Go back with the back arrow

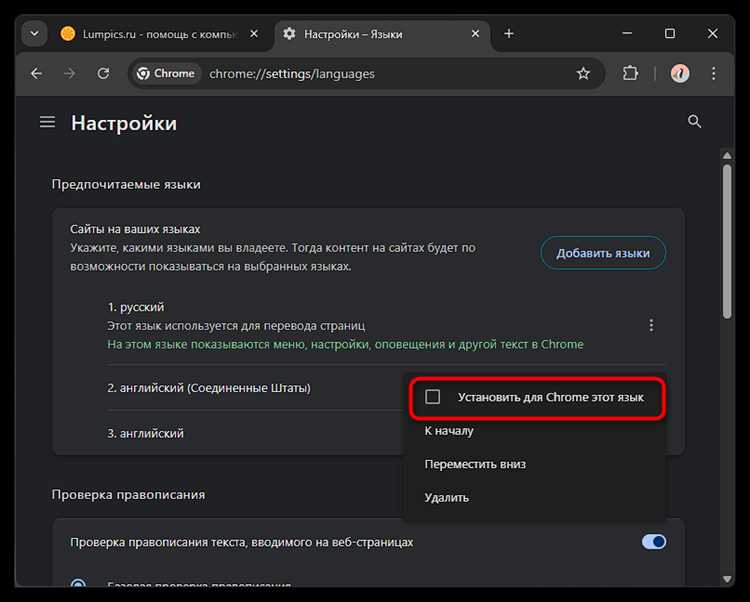(x=36, y=74)
